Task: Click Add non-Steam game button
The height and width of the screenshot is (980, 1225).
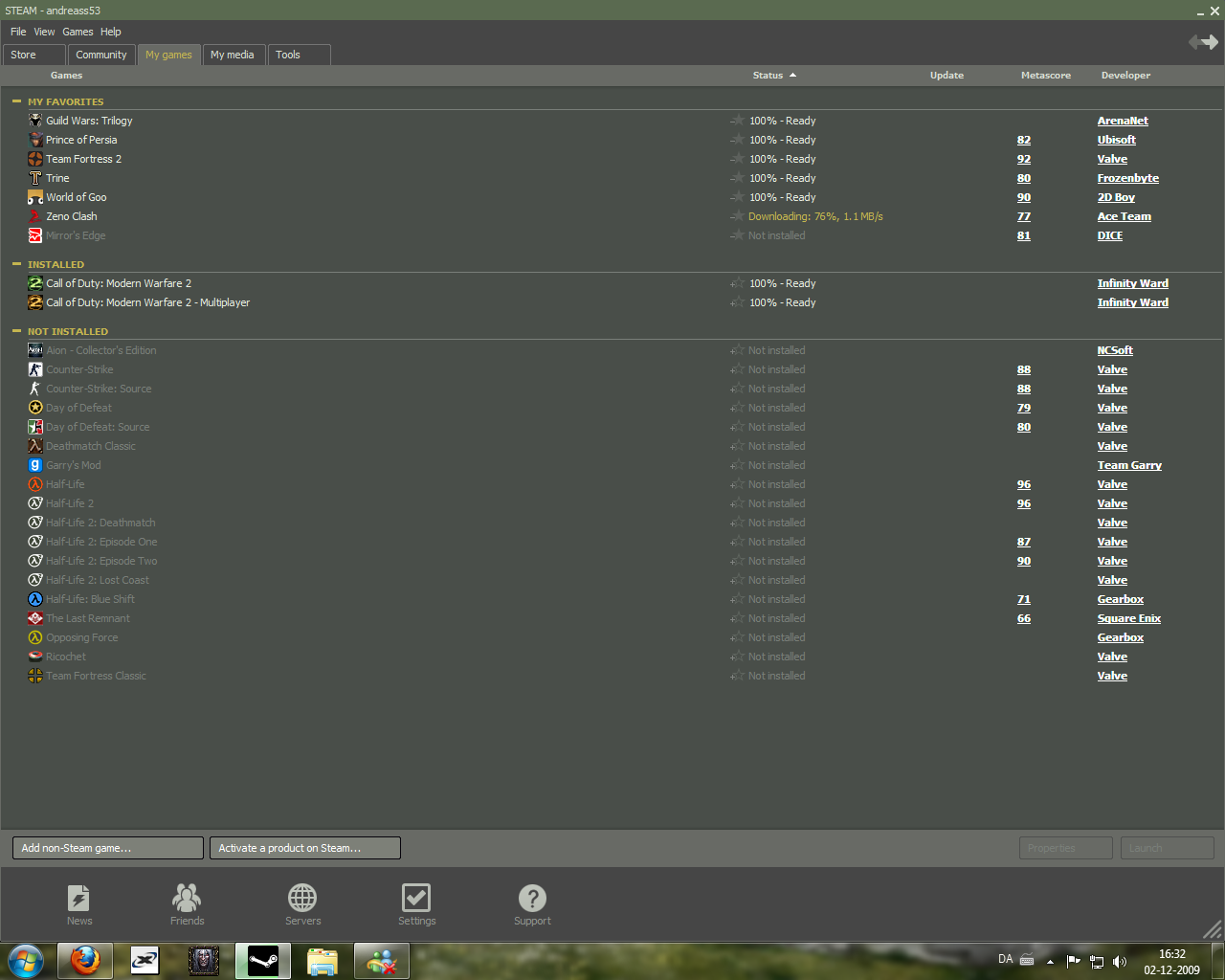Action: point(108,848)
